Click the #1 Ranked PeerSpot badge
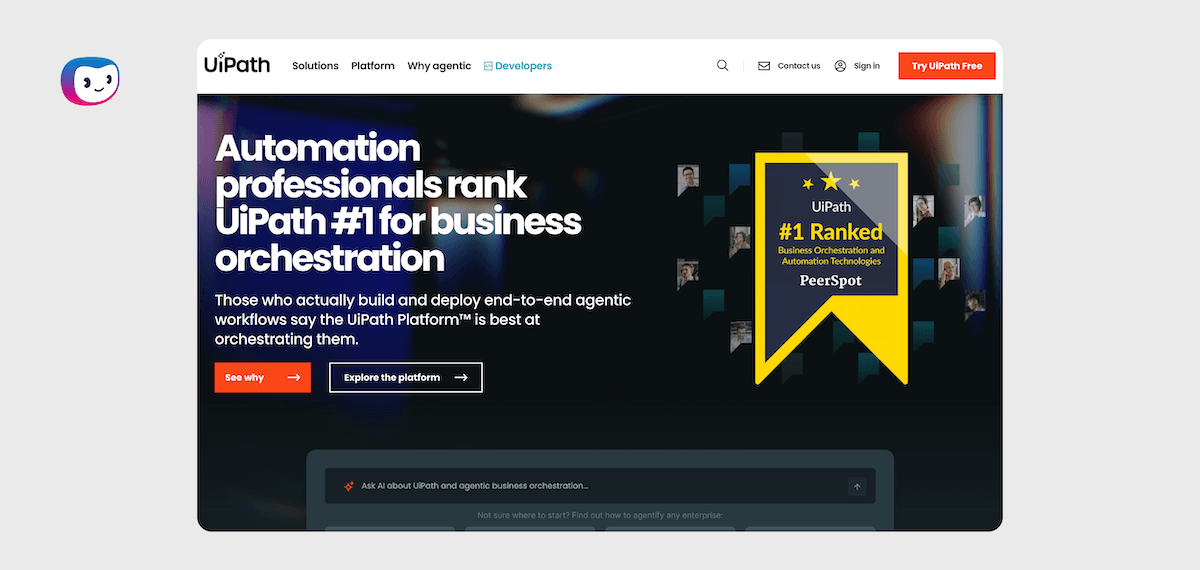 (831, 268)
